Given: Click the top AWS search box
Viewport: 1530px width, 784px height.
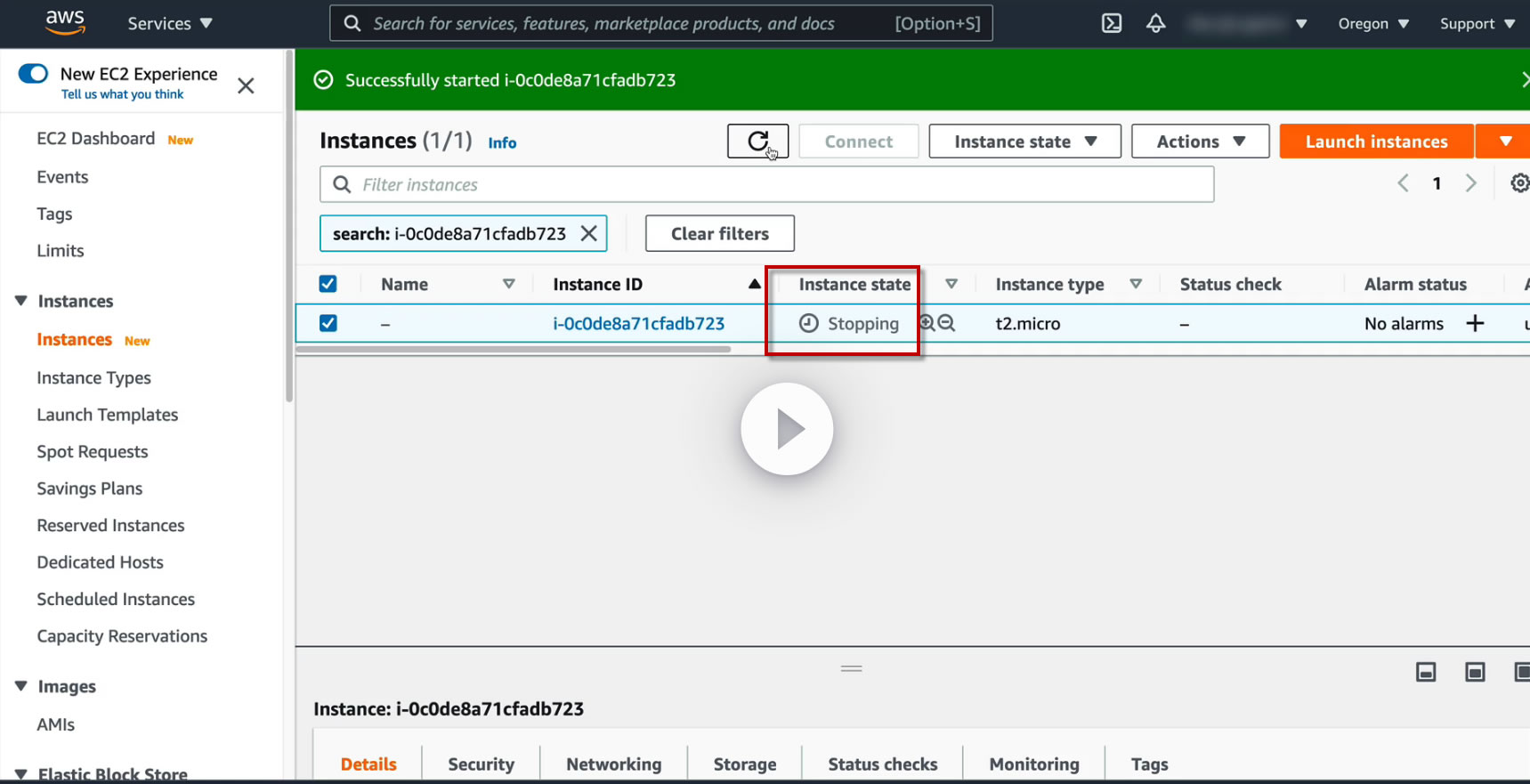Looking at the screenshot, I should pos(660,23).
